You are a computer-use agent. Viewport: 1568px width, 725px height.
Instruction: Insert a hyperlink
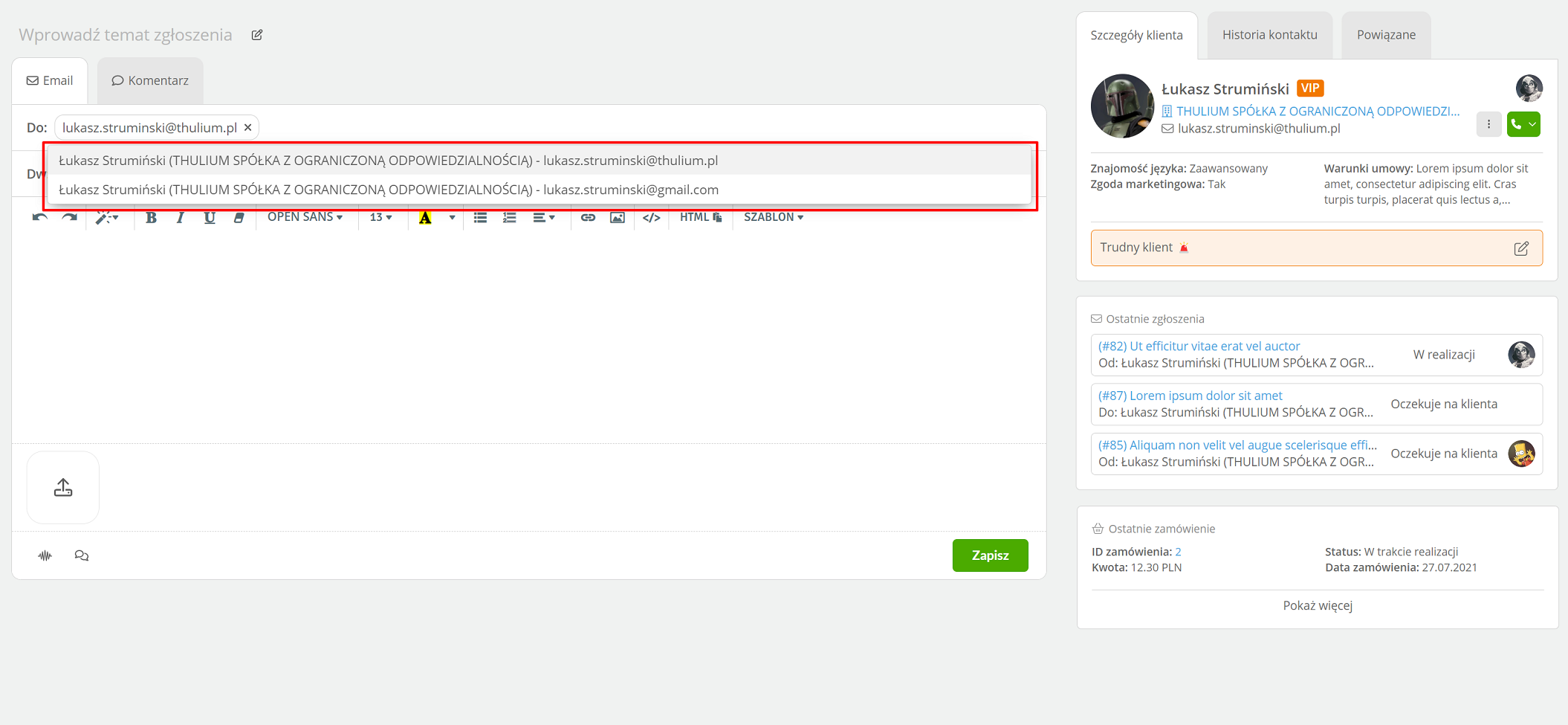click(588, 217)
